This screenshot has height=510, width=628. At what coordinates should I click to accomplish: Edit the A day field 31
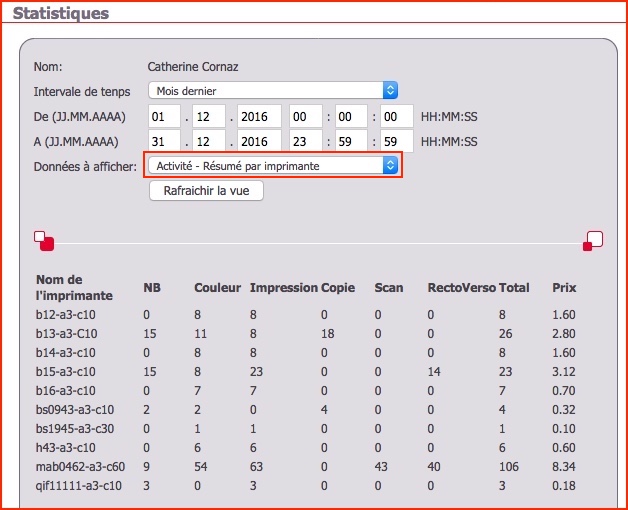164,141
